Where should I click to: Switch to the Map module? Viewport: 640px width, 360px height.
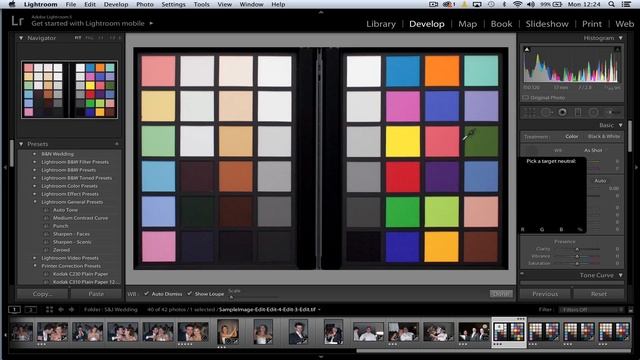tap(467, 24)
